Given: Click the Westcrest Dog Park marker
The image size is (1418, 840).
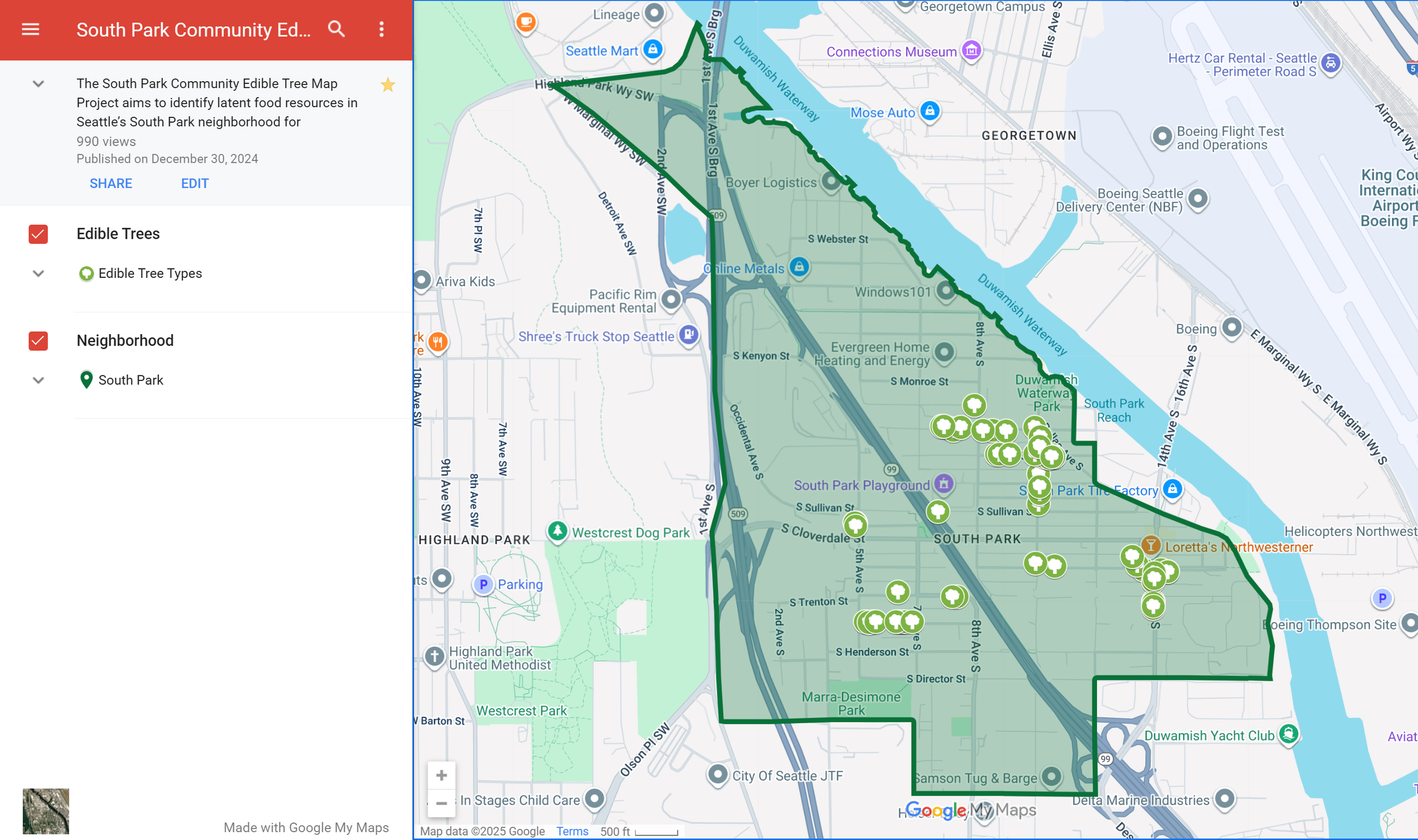Looking at the screenshot, I should coord(557,531).
